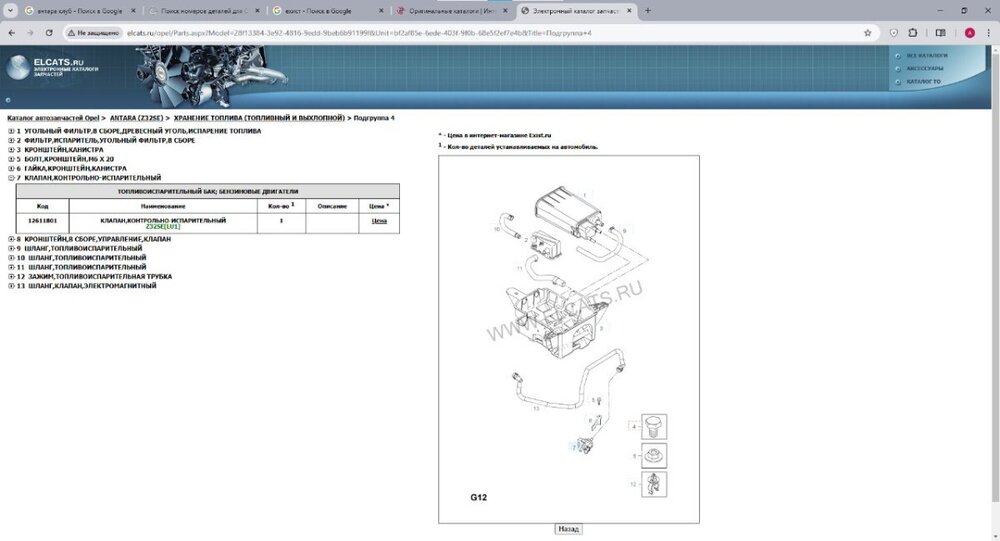Click the ELCATS.RU logo
The height and width of the screenshot is (541, 1000).
(x=52, y=66)
